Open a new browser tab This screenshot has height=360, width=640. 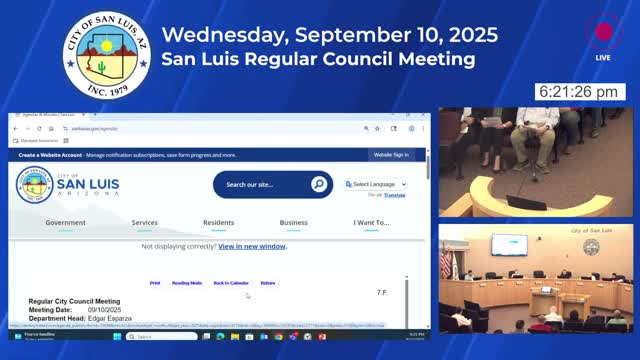pyautogui.click(x=95, y=115)
